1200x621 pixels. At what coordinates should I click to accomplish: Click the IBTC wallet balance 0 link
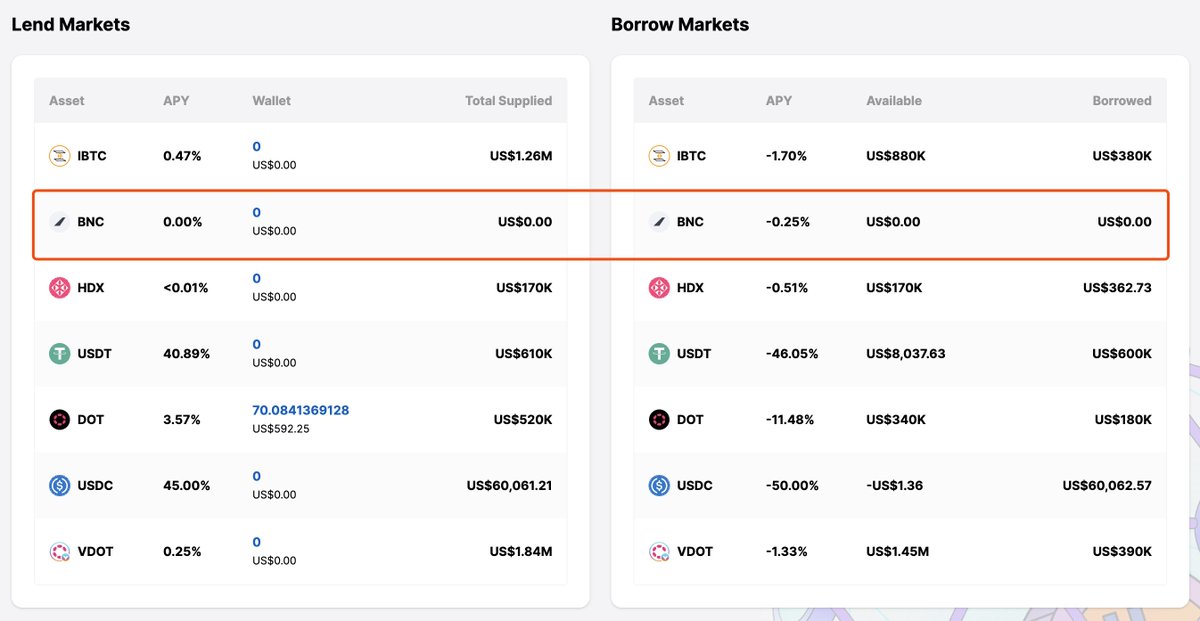click(257, 147)
